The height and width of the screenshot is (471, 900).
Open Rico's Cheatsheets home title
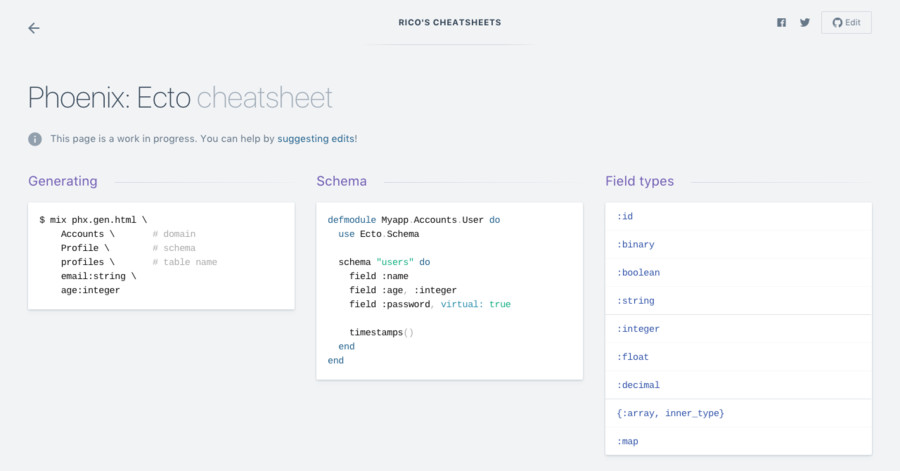click(450, 22)
